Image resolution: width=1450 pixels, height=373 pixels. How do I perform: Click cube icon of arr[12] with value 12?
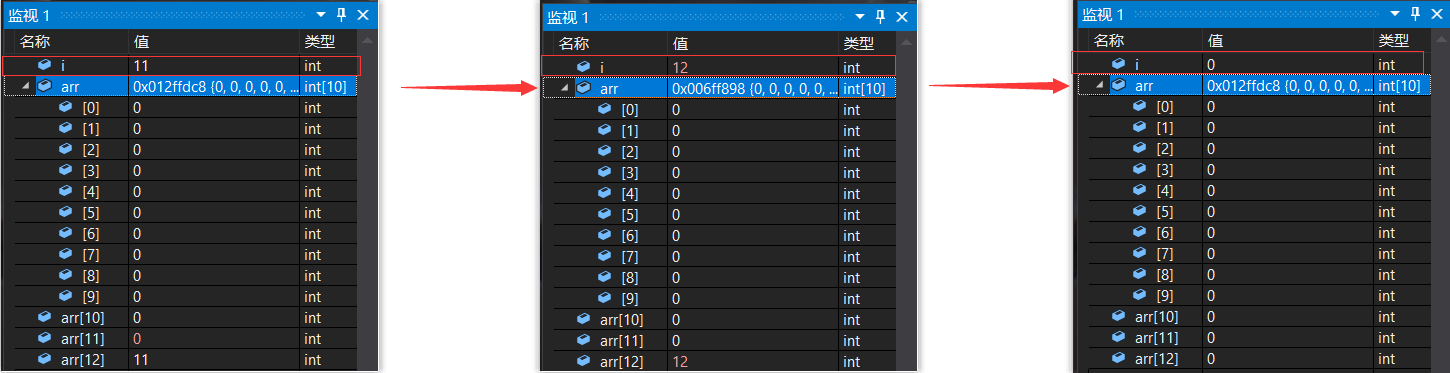(x=584, y=361)
